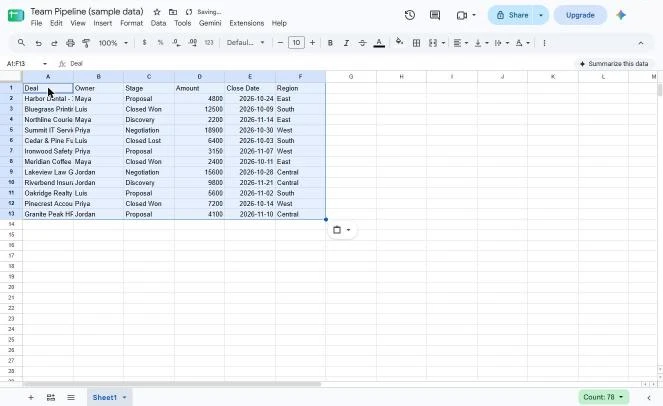Move the document to a folder
Viewport: 663px width, 406px height.
pyautogui.click(x=173, y=12)
